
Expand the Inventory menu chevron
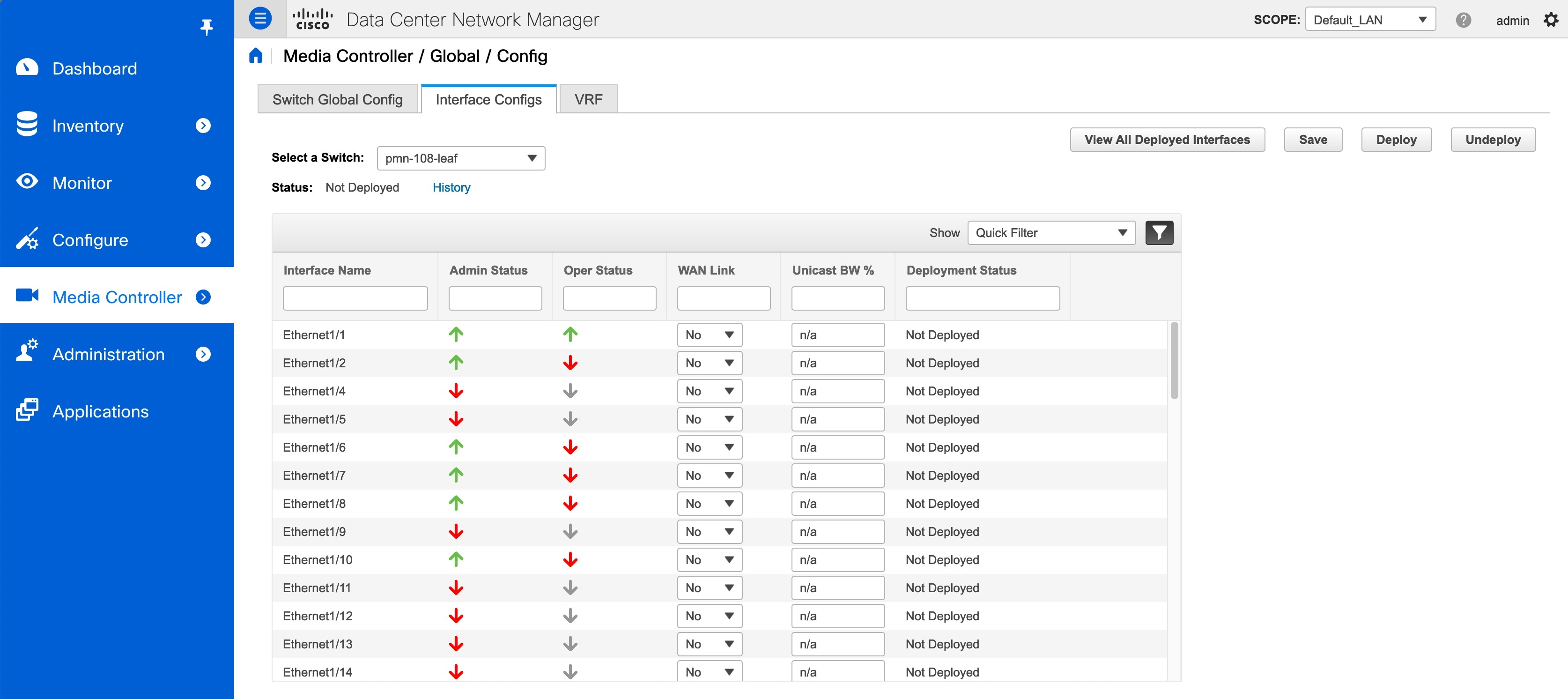click(203, 126)
